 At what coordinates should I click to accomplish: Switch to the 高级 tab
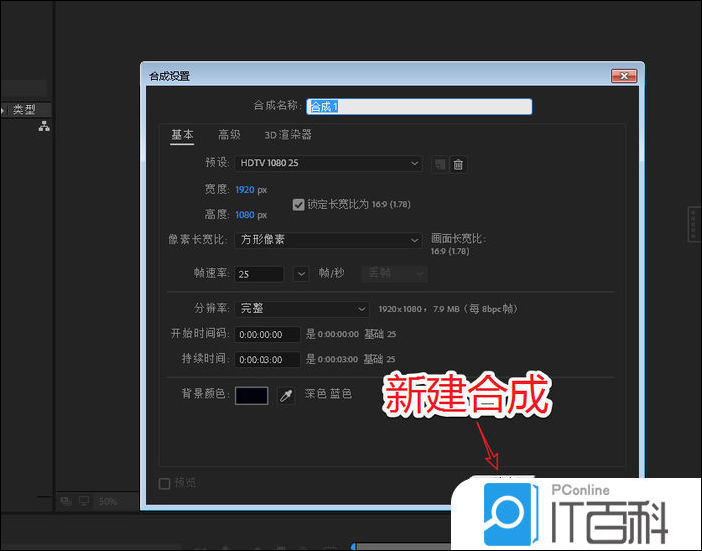(229, 134)
